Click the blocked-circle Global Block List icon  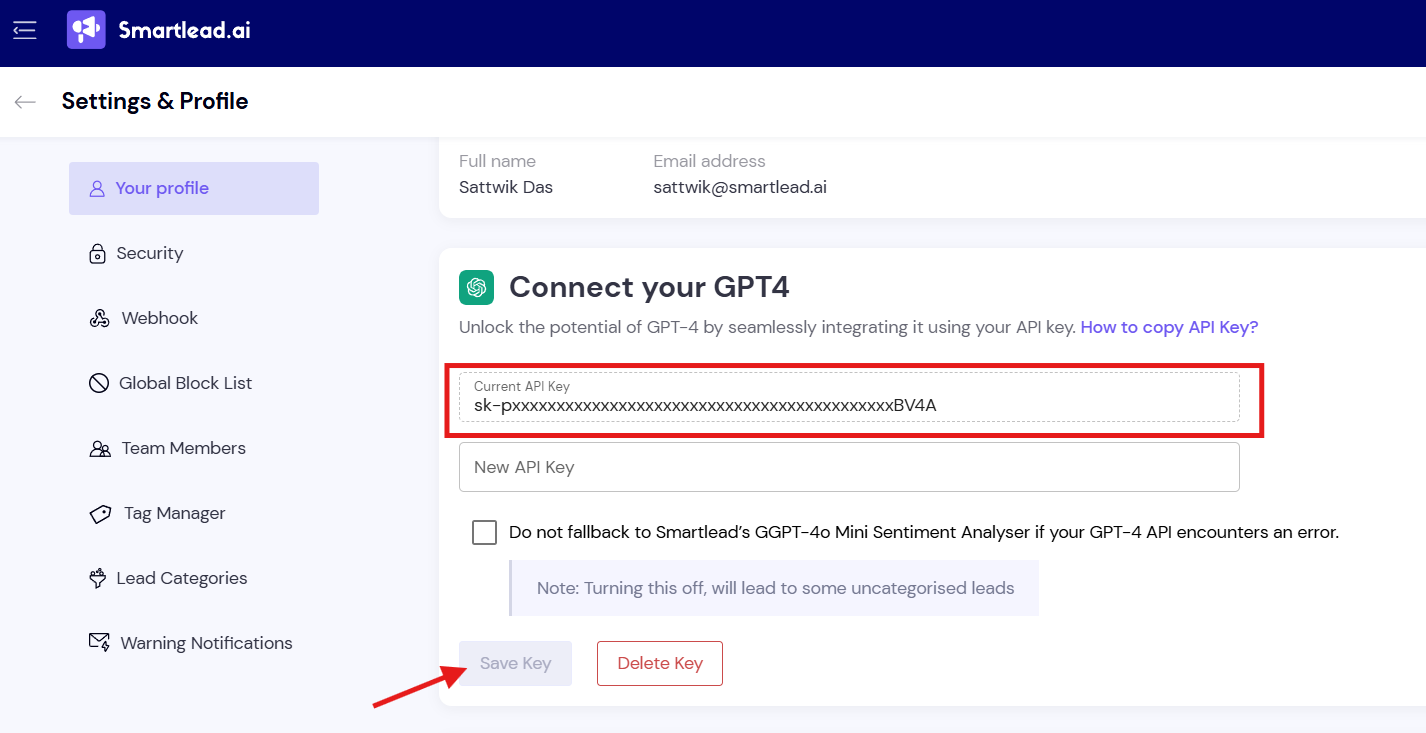point(98,383)
